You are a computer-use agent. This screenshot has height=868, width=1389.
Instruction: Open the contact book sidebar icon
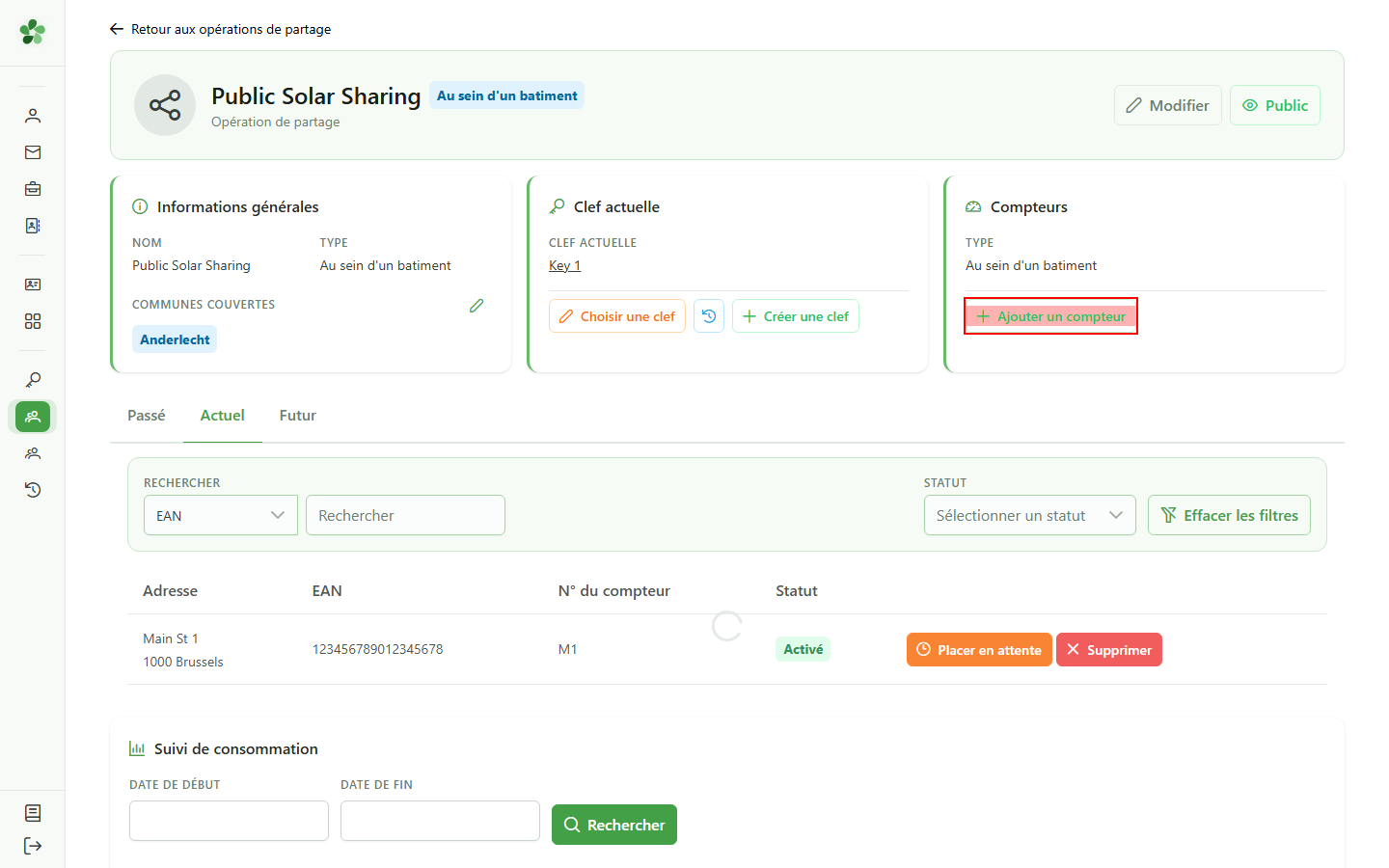(x=33, y=226)
